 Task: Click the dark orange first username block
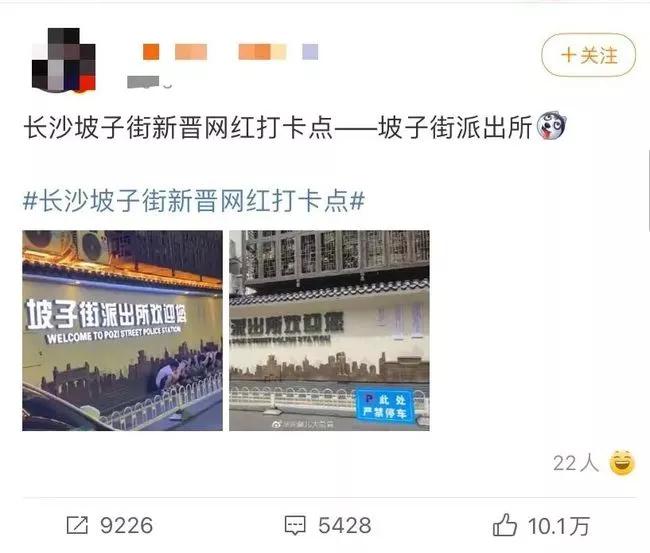[x=151, y=52]
